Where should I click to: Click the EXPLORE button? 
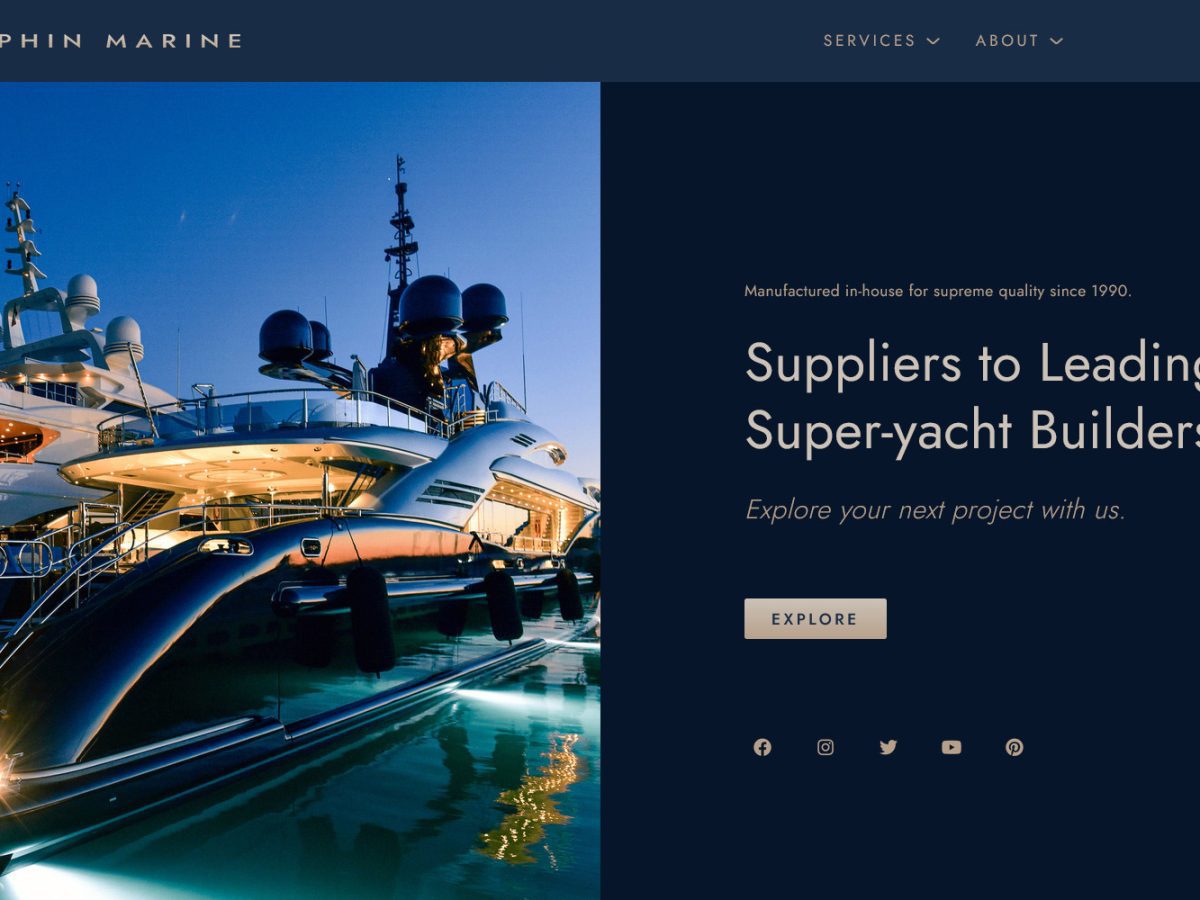pyautogui.click(x=815, y=619)
